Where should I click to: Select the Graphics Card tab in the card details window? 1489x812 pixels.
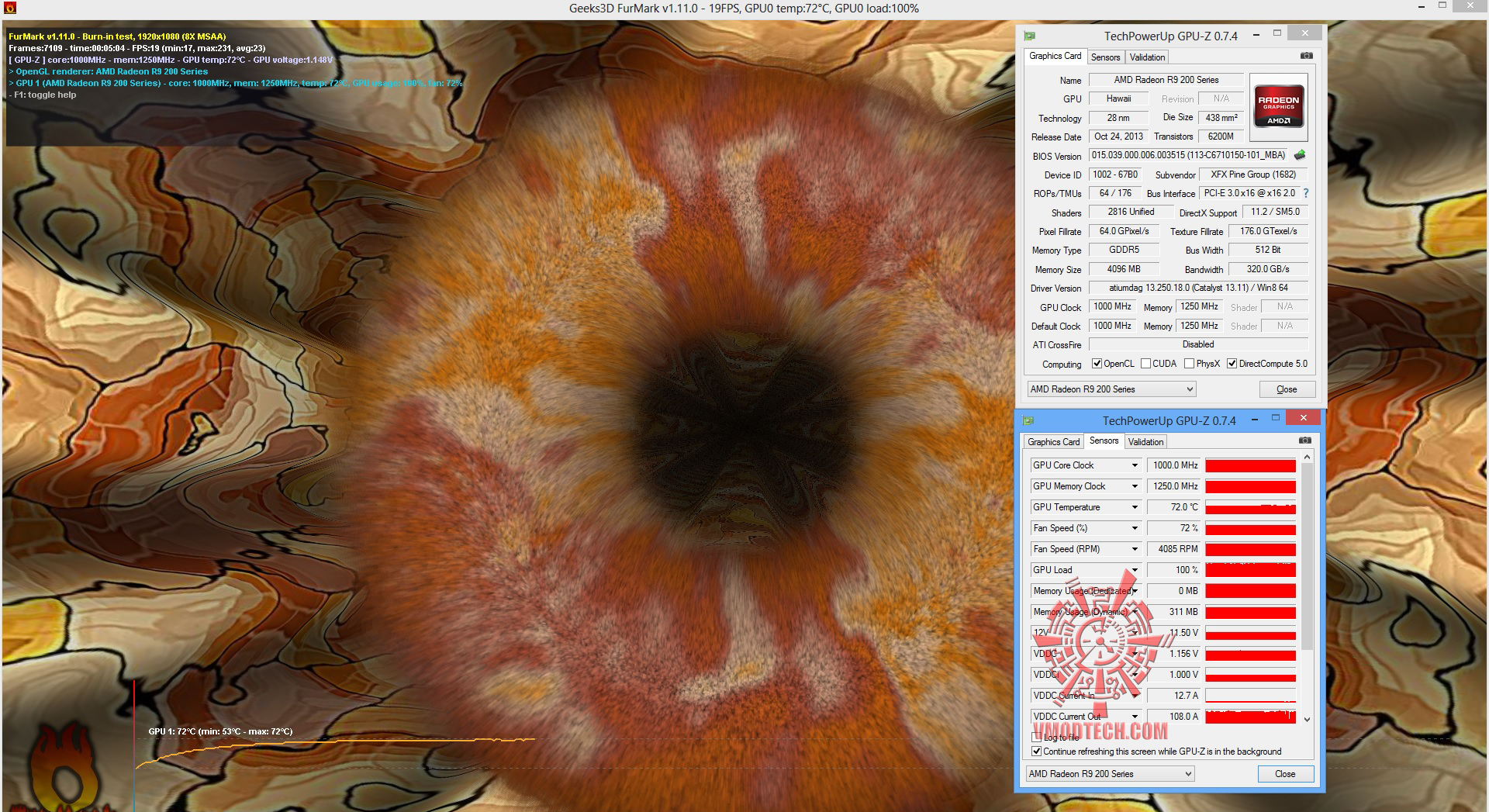click(1055, 56)
